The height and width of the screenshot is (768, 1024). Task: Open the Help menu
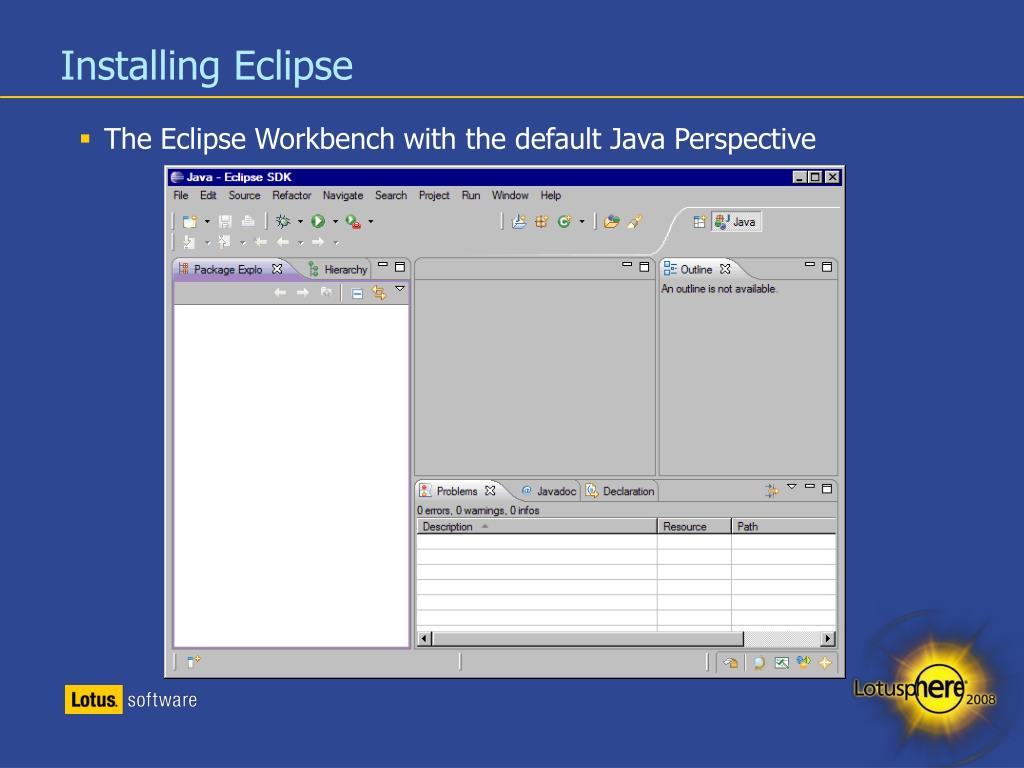click(x=551, y=195)
